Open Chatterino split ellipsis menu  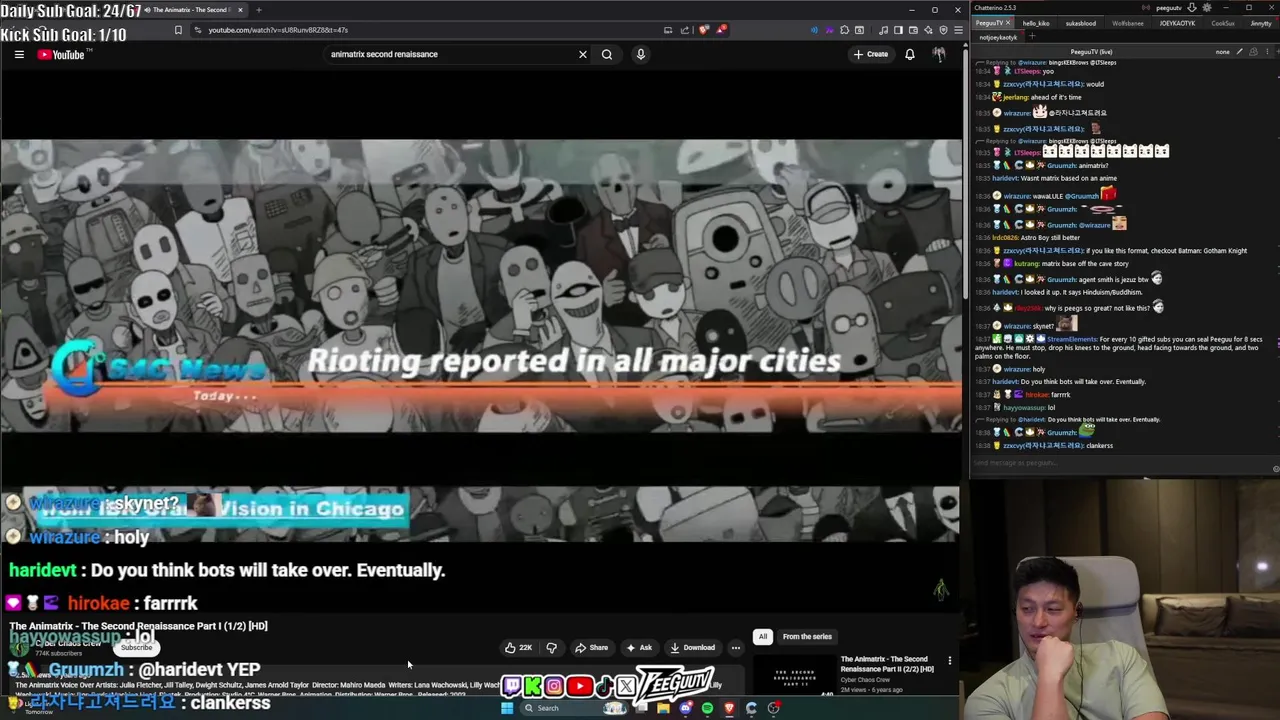(1267, 52)
